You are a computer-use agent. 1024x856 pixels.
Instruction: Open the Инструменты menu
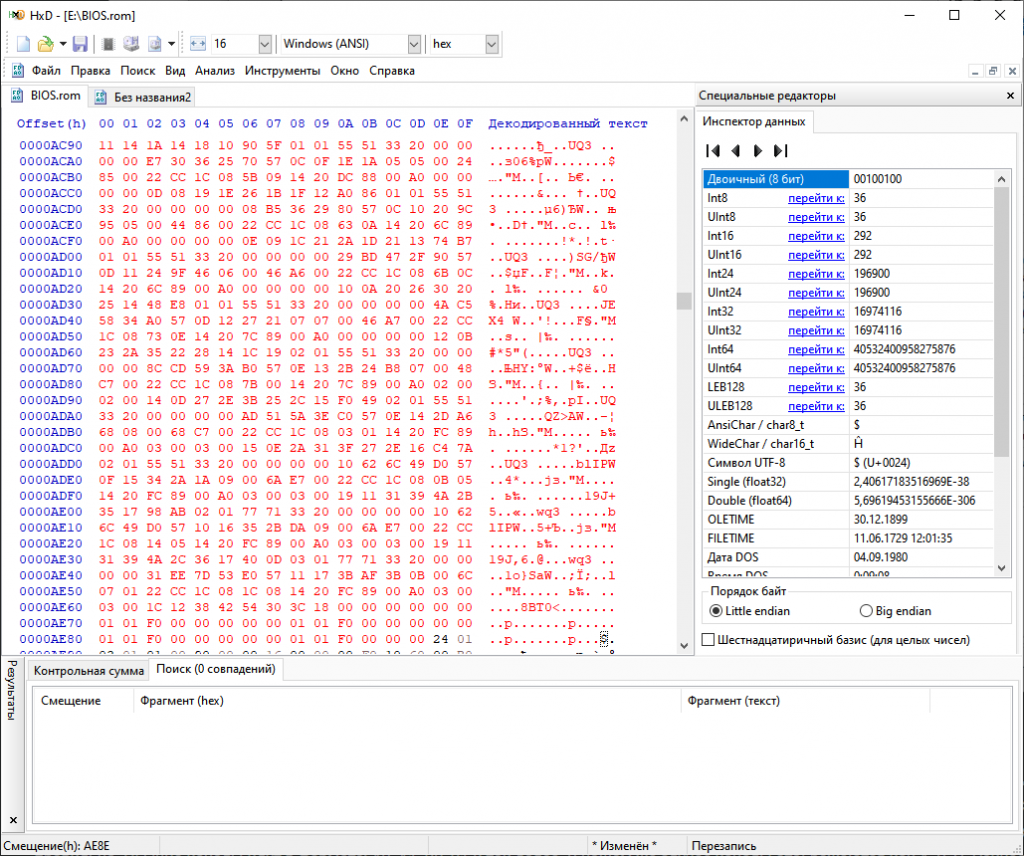coord(282,71)
